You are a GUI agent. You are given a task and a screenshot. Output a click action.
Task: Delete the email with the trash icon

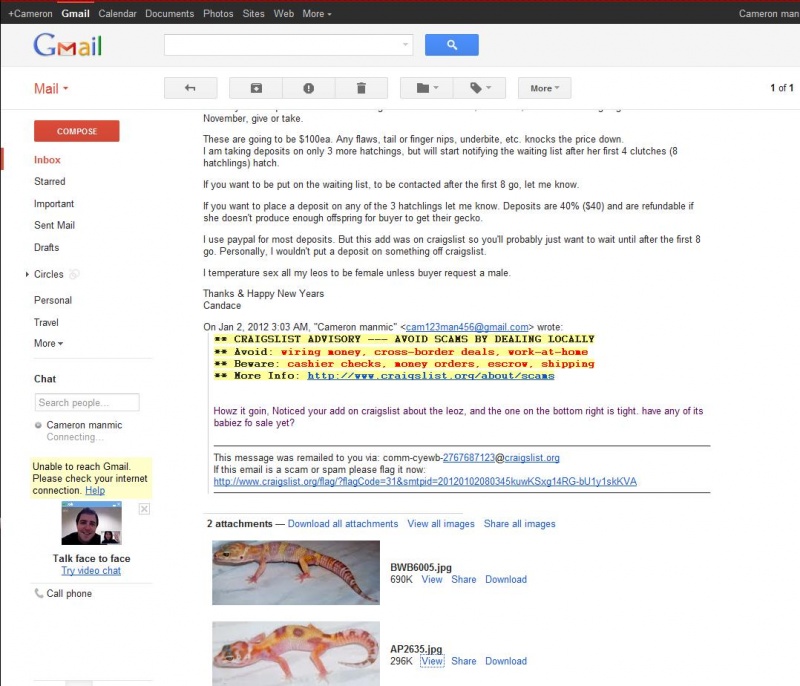pos(361,88)
